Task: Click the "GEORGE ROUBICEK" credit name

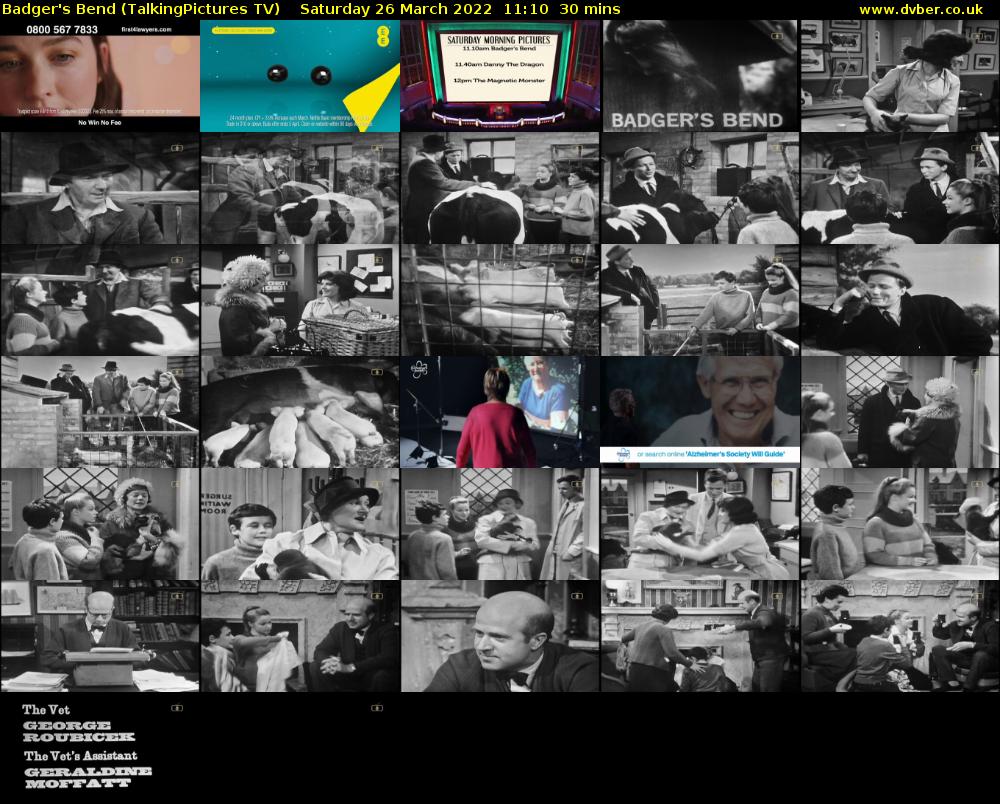Action: click(79, 731)
